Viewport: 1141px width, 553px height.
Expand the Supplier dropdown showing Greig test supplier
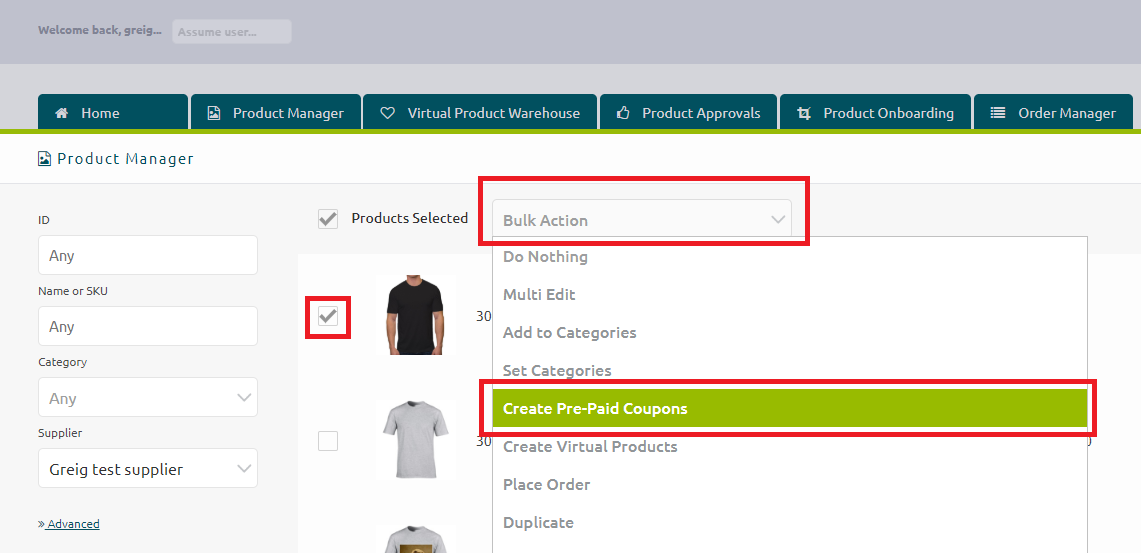click(x=148, y=469)
